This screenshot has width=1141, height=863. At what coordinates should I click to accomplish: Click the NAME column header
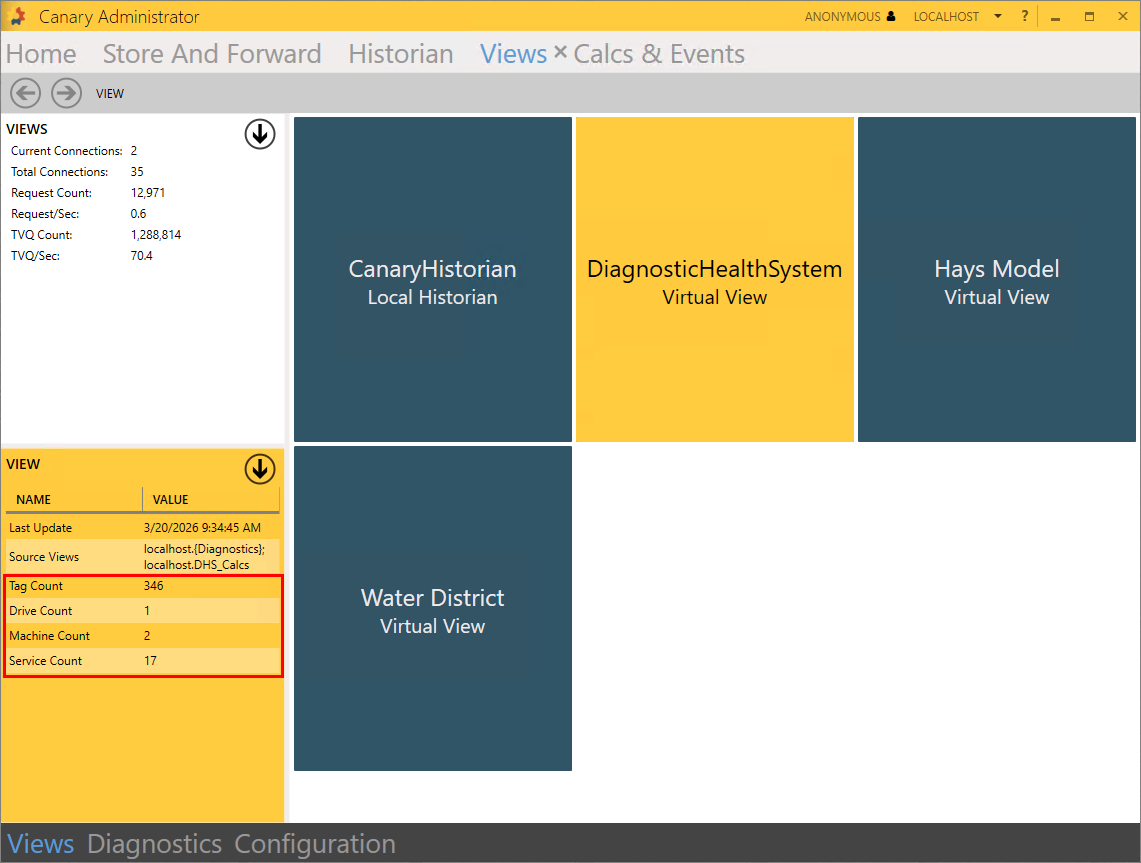(34, 499)
